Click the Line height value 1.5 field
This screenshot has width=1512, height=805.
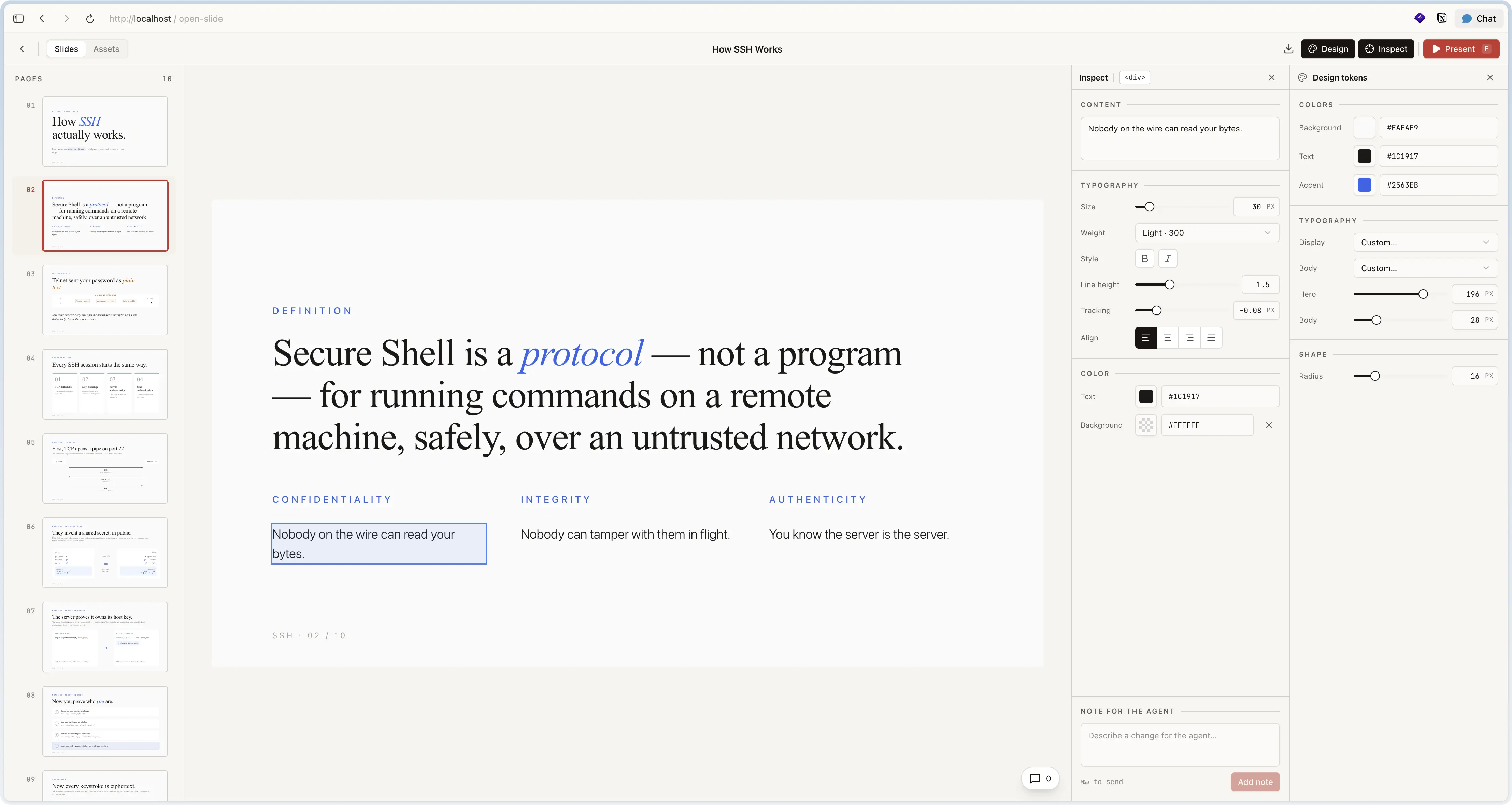click(x=1261, y=284)
